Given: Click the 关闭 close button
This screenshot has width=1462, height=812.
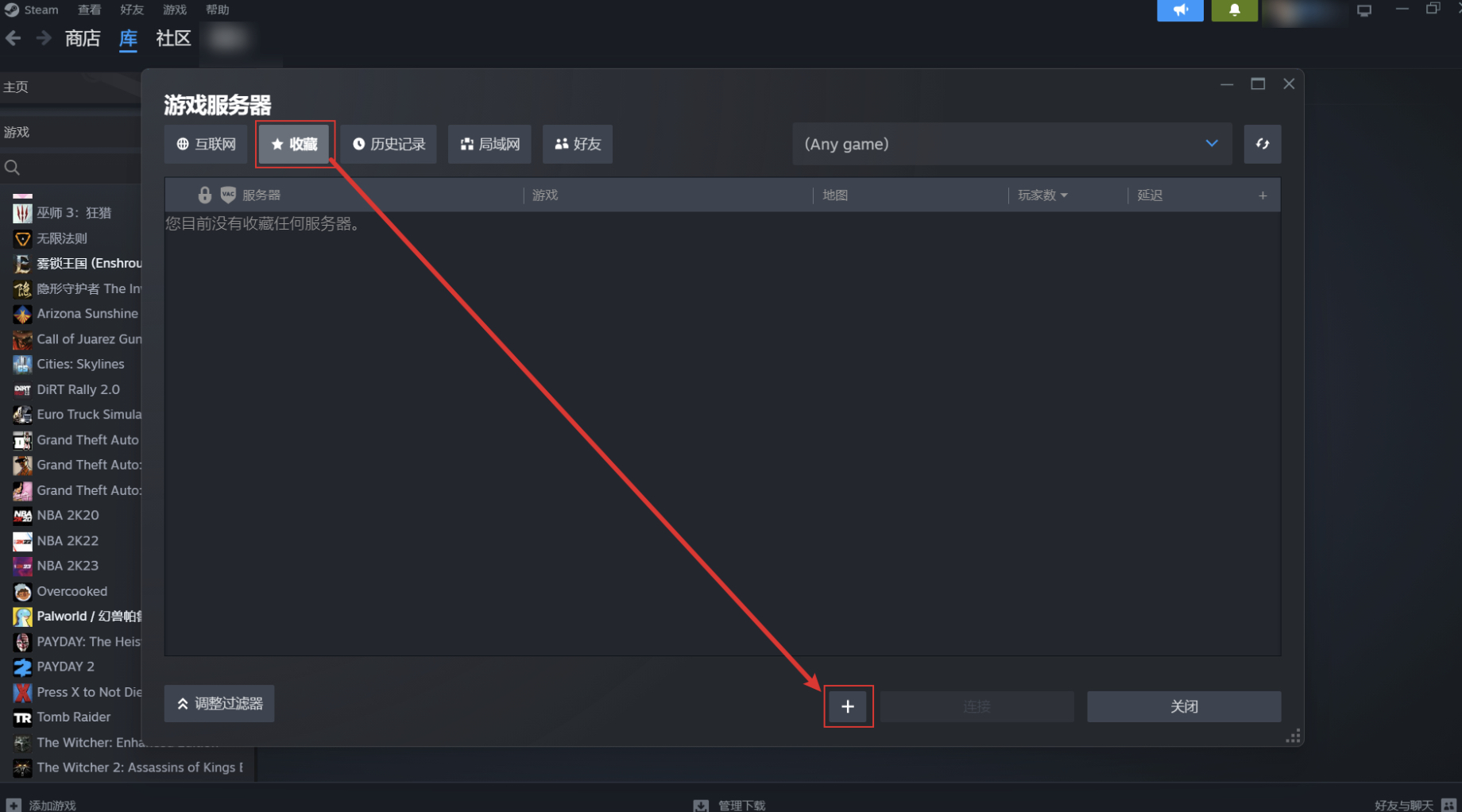Looking at the screenshot, I should click(x=1184, y=706).
